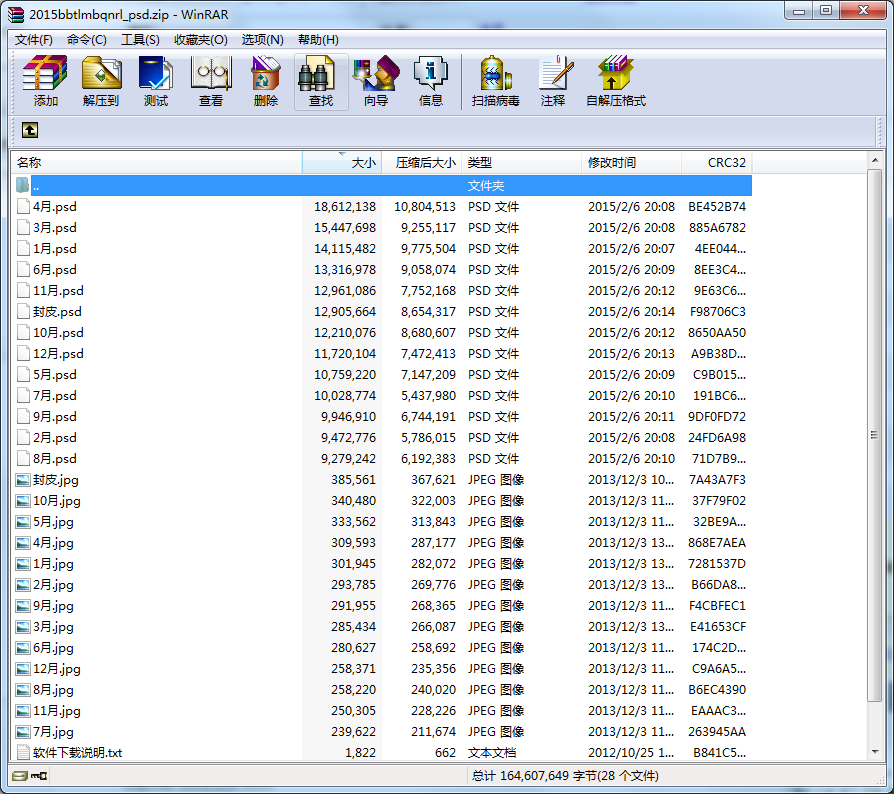Open the 选项(N) menu
The image size is (894, 794).
pyautogui.click(x=262, y=40)
